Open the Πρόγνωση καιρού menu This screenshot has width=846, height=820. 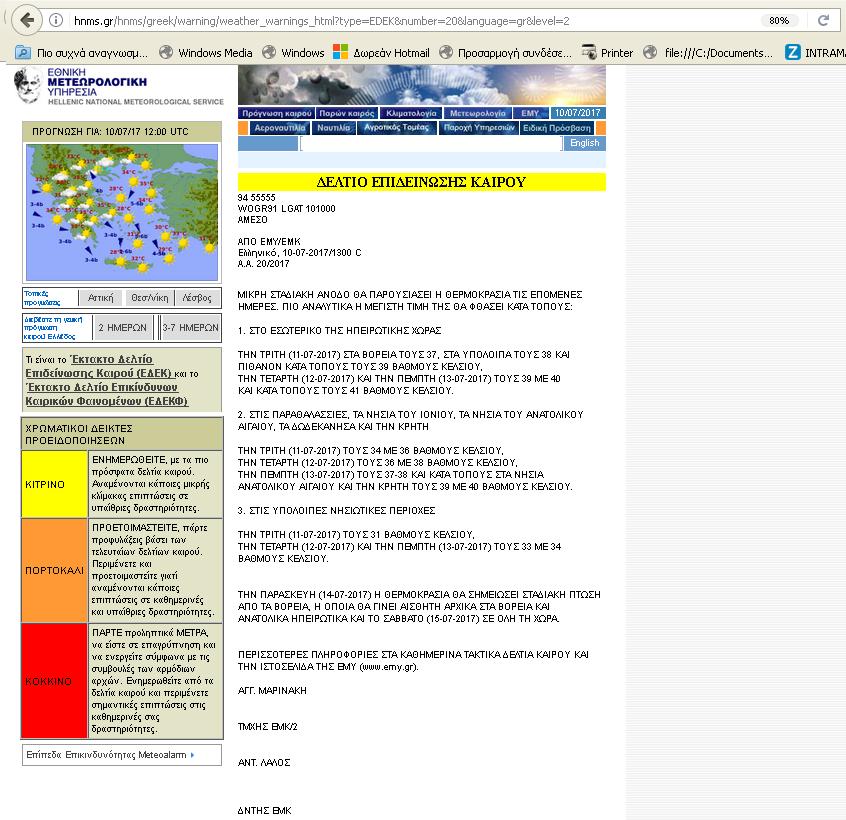pyautogui.click(x=277, y=113)
